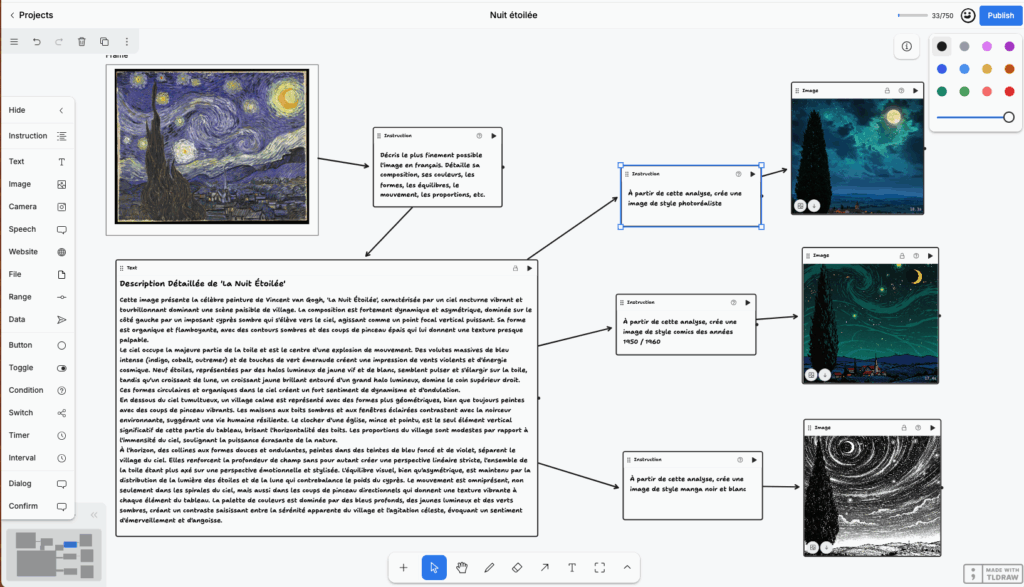Open the three-dot more options menu

[x=126, y=42]
